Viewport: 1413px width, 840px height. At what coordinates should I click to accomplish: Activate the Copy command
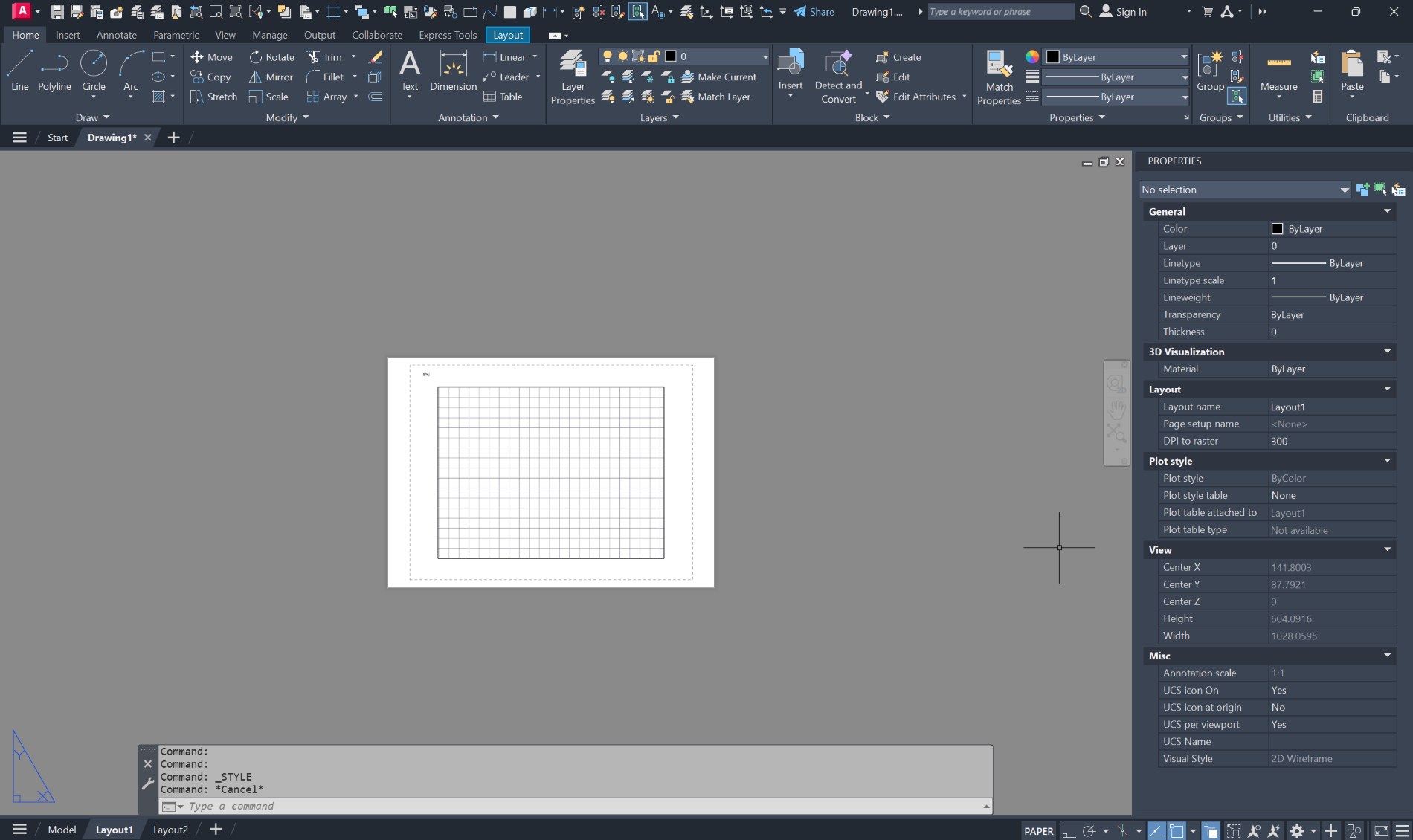click(210, 77)
